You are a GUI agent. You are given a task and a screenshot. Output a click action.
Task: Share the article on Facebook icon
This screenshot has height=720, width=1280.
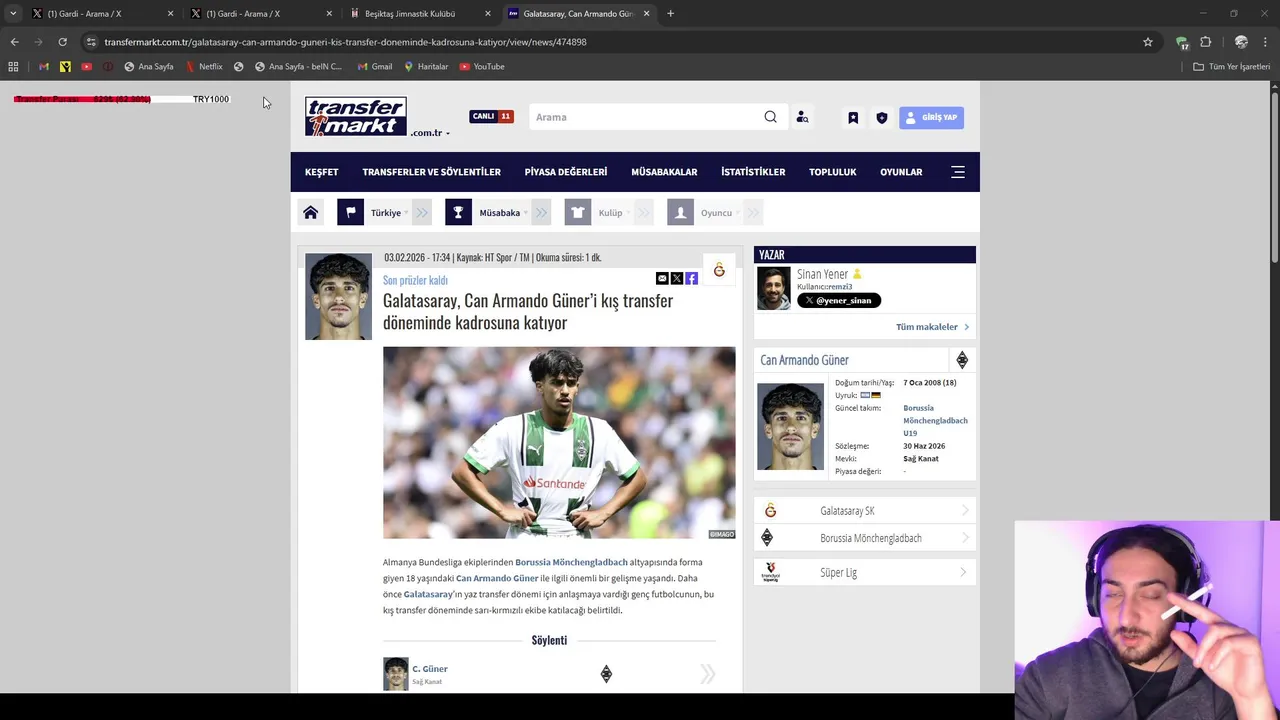[x=692, y=278]
